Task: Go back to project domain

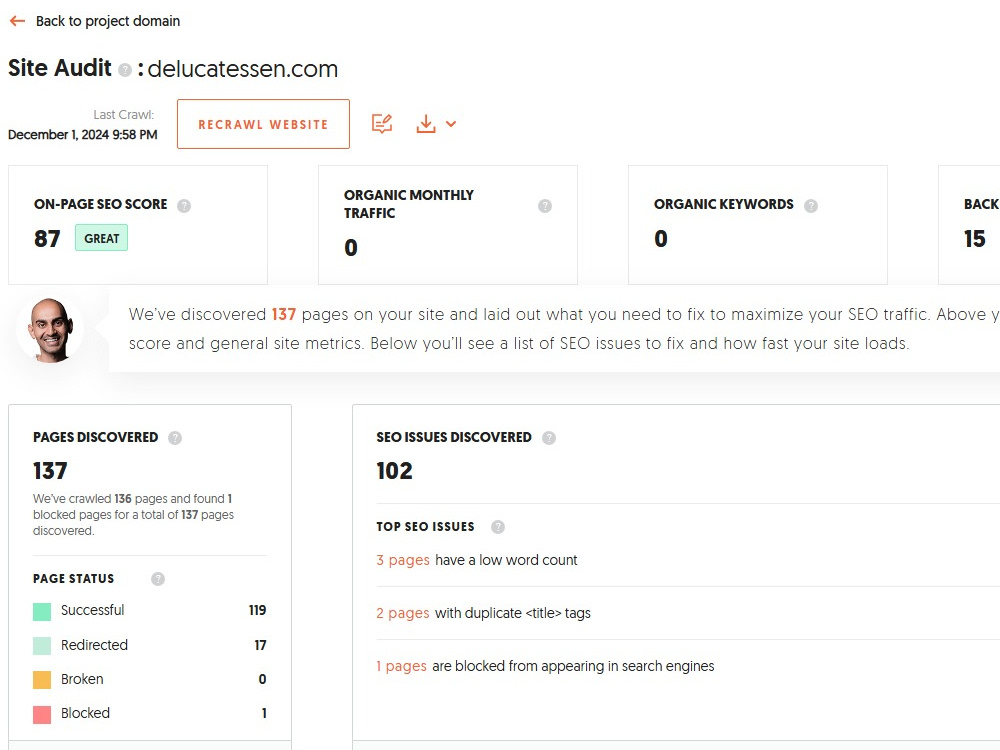Action: click(108, 21)
